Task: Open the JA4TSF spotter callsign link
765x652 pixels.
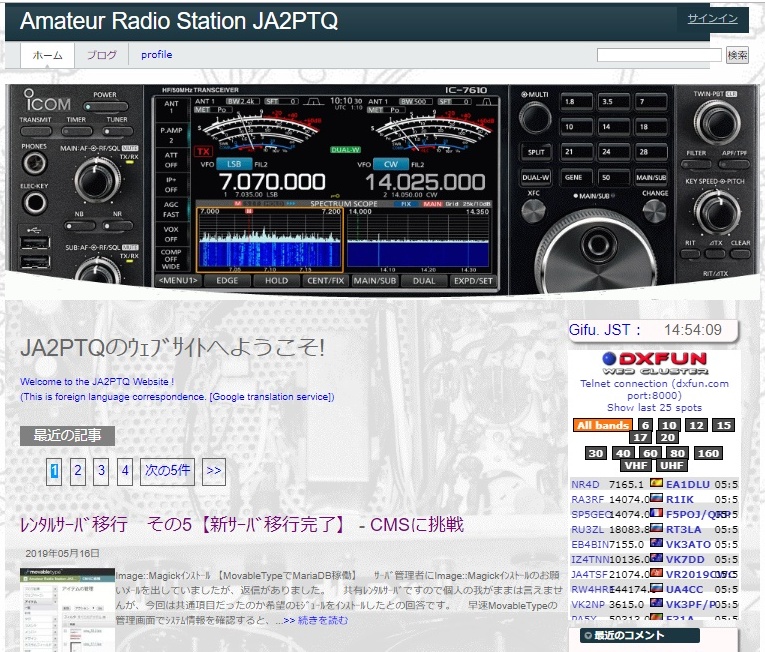Action: pyautogui.click(x=589, y=574)
